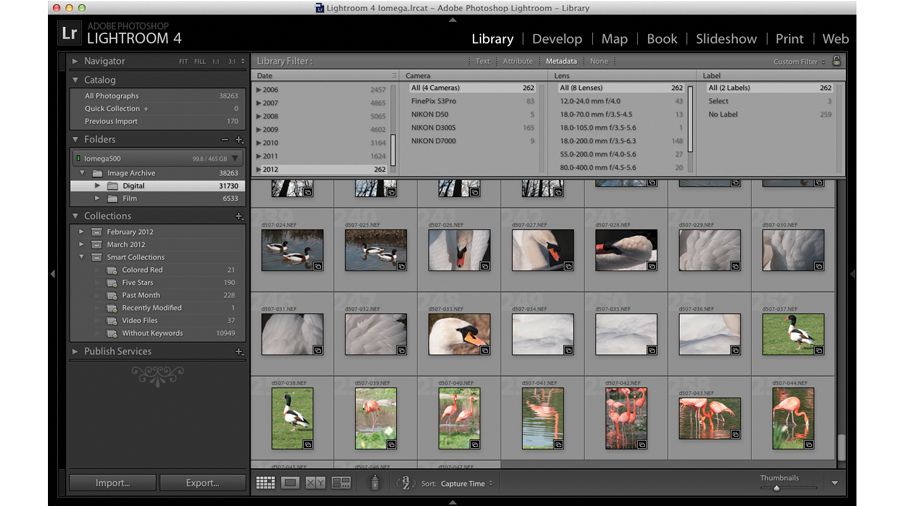Hide left panel group with side arrow
The image size is (900, 506).
(x=53, y=274)
